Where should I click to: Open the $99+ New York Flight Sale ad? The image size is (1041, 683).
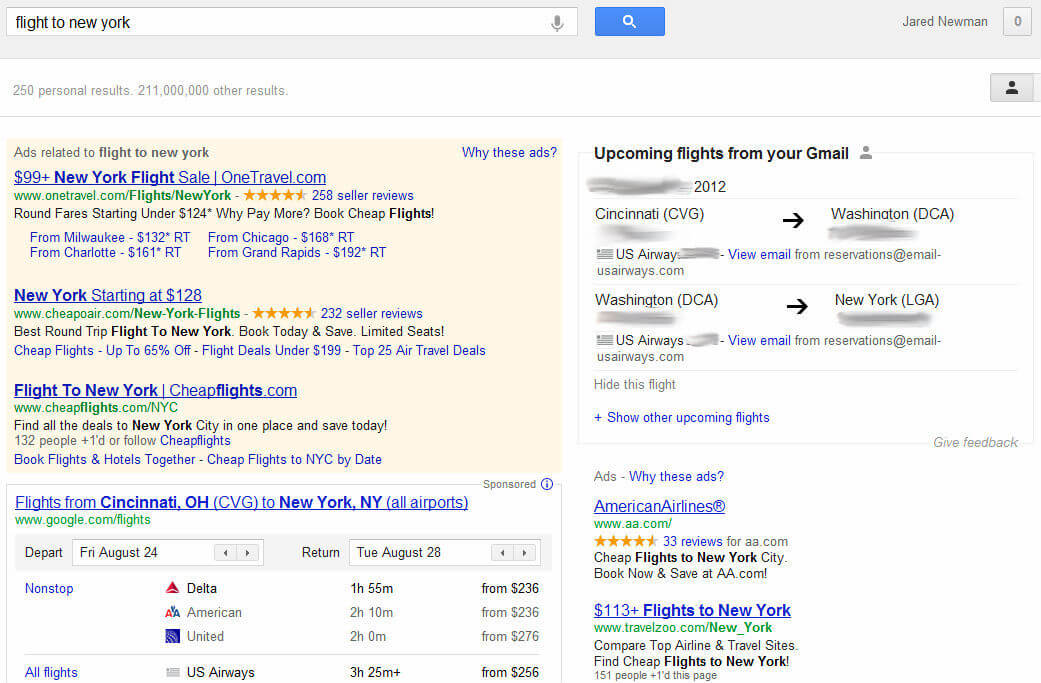(170, 177)
